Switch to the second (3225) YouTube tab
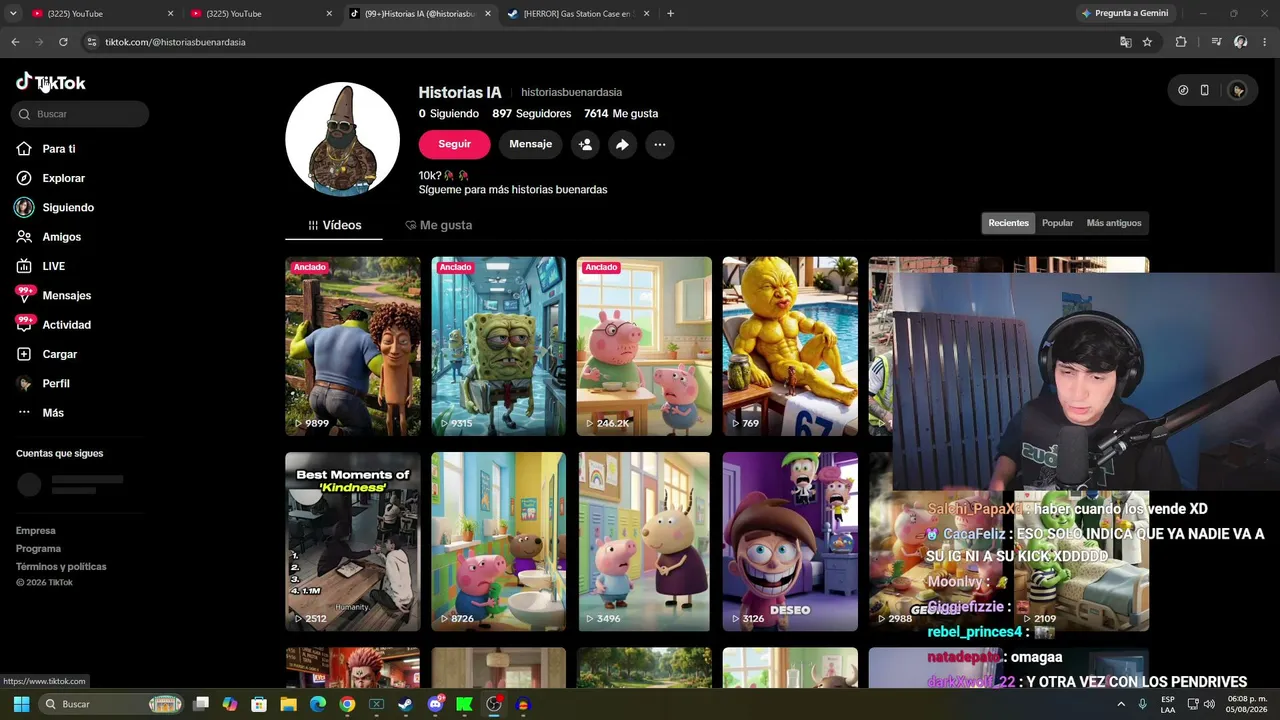 tap(261, 14)
